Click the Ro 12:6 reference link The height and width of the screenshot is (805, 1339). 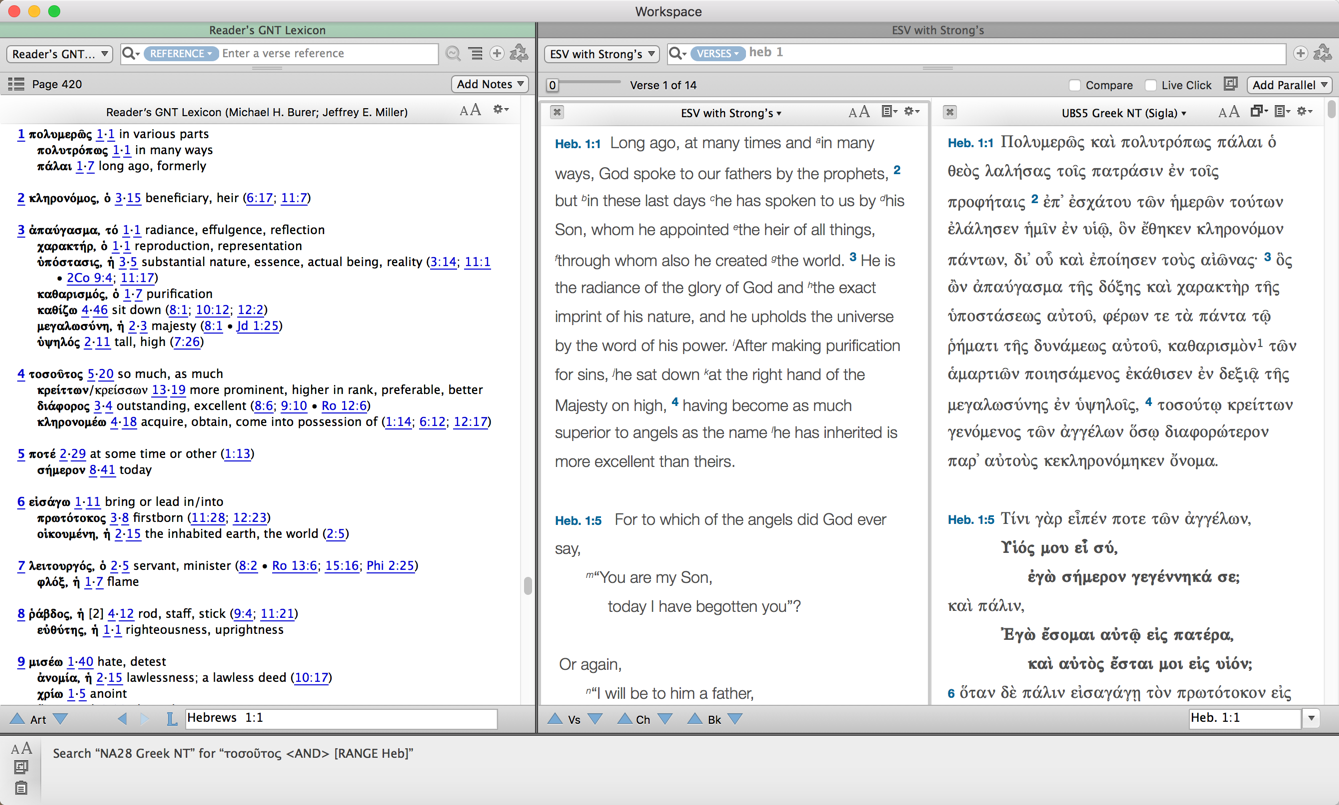point(343,406)
